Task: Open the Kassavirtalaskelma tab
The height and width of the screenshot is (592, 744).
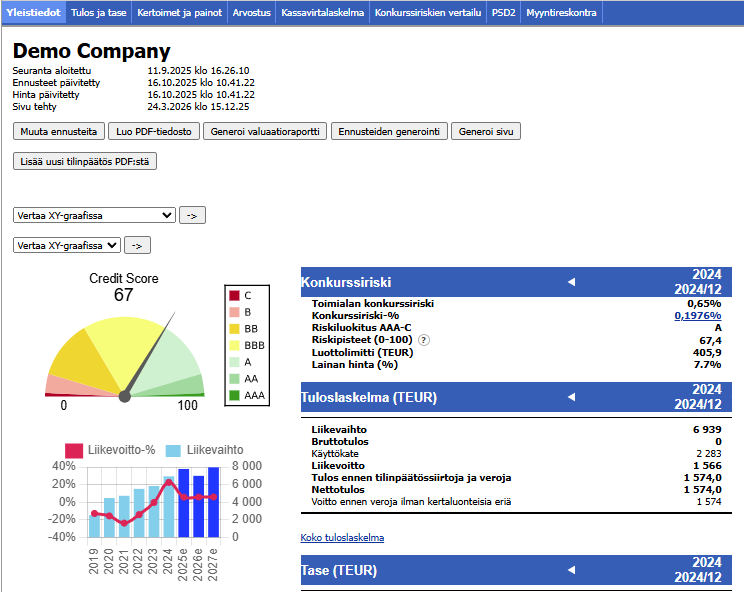Action: coord(323,12)
